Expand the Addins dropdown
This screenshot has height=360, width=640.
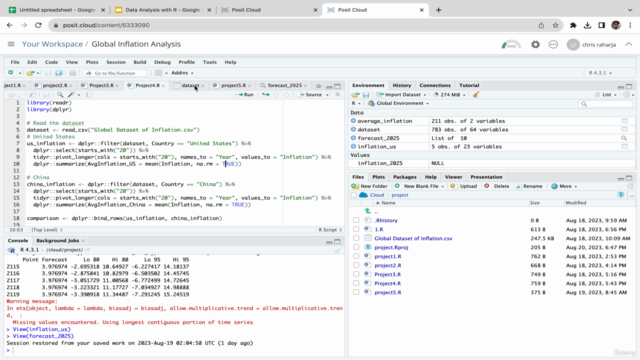[182, 73]
